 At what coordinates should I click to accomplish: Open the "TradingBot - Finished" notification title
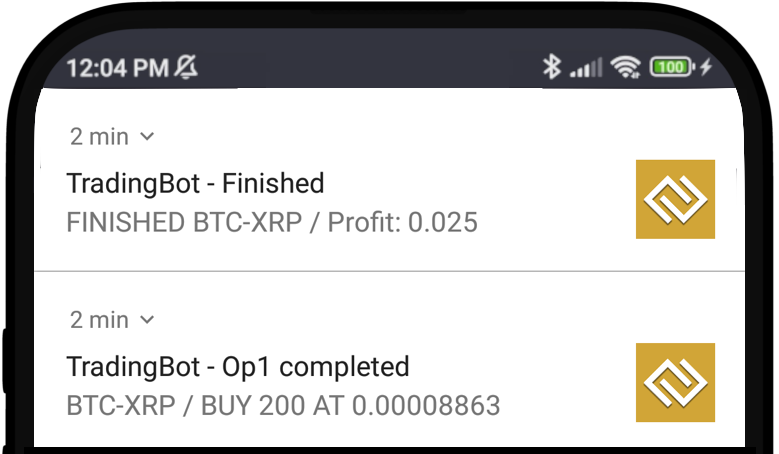[x=195, y=184]
